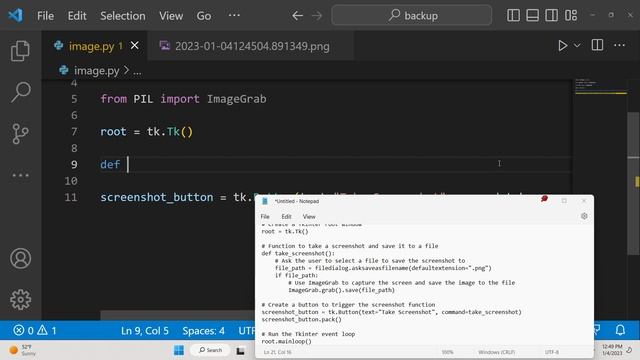Open Notepad's View menu
This screenshot has width=640, height=360.
pyautogui.click(x=309, y=216)
